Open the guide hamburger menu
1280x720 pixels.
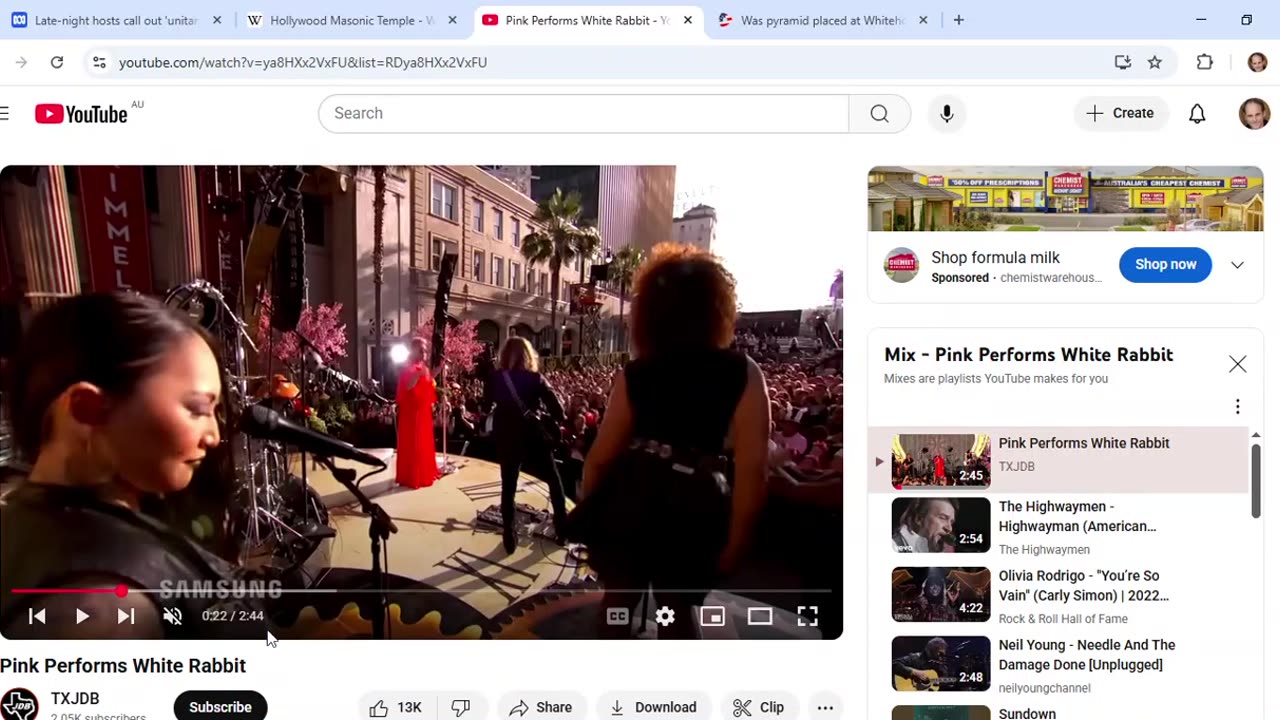tap(5, 113)
